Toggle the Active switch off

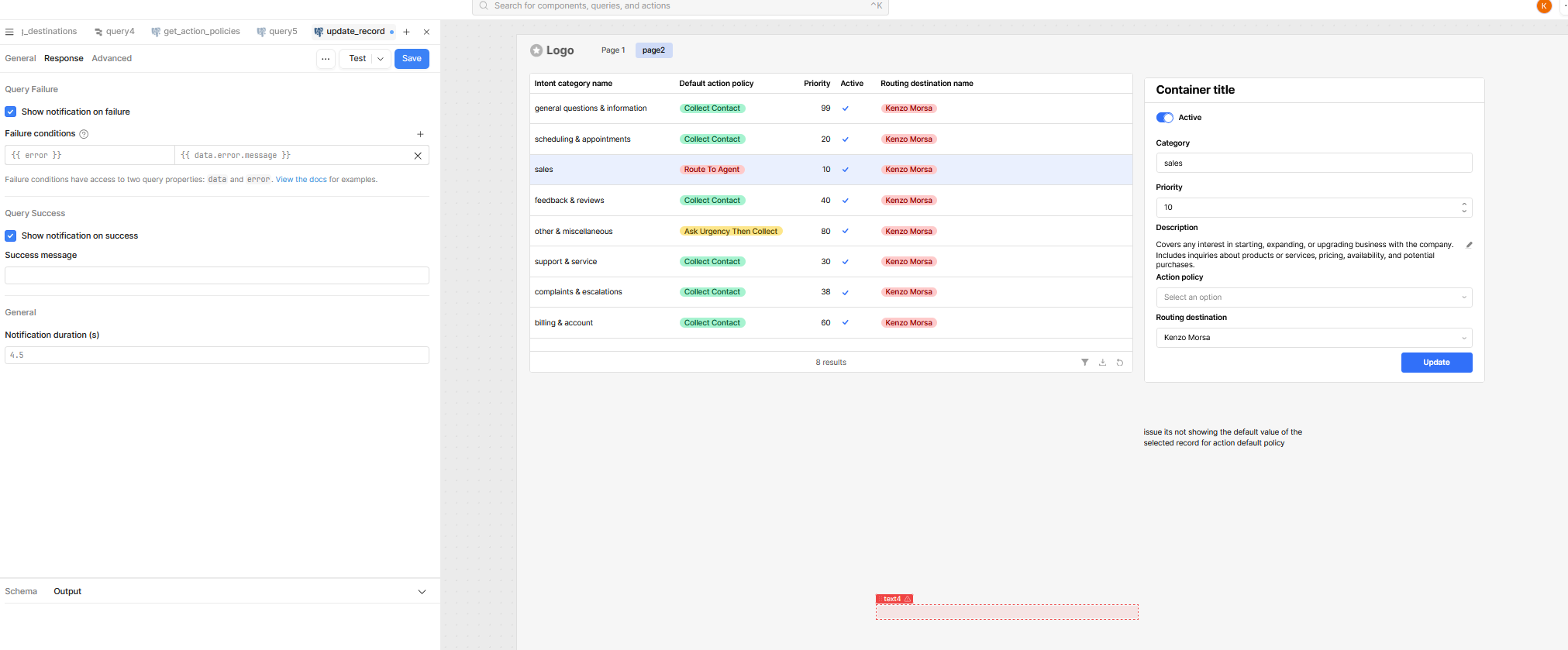coord(1164,118)
